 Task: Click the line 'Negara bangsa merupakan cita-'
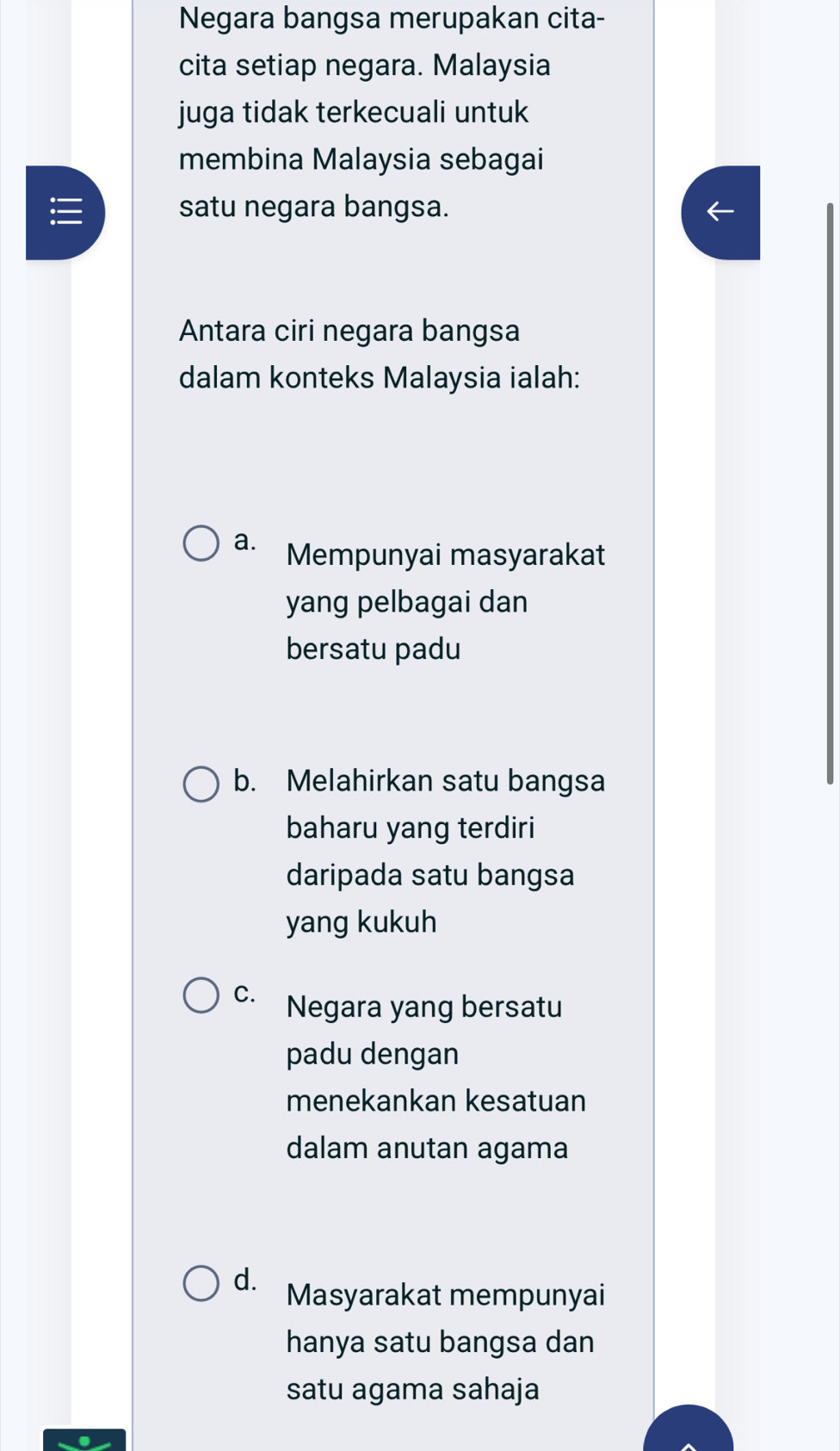[x=392, y=18]
